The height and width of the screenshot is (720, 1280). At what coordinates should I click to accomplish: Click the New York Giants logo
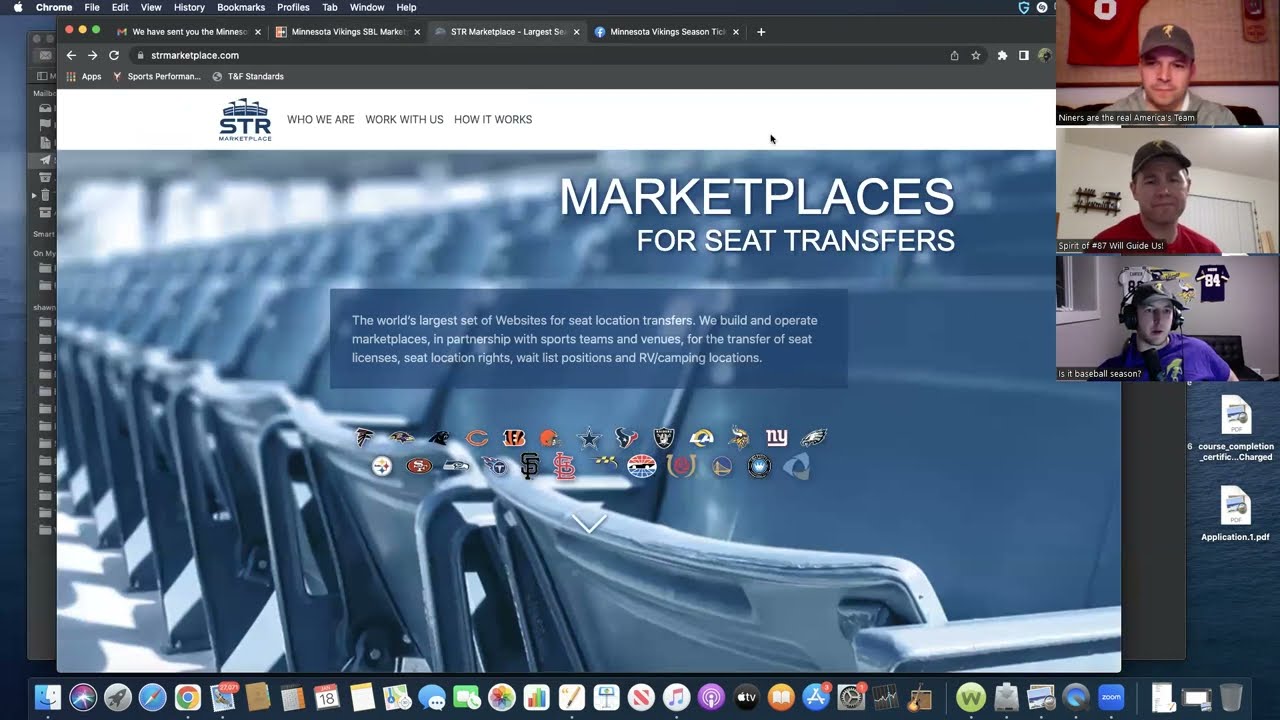[777, 438]
